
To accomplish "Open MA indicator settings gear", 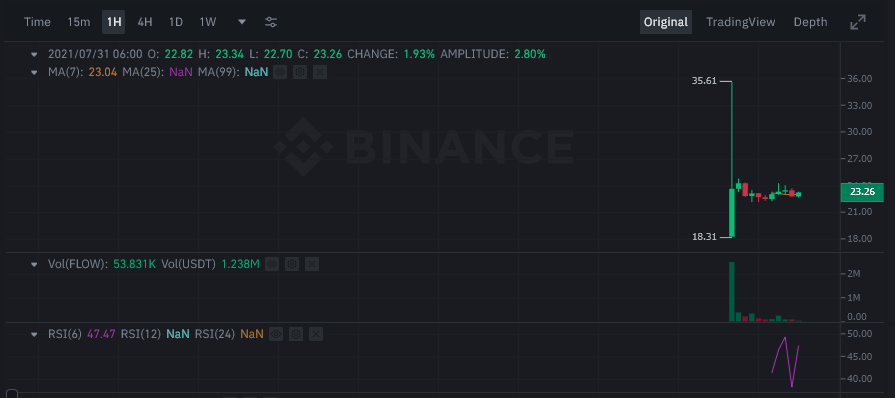I will click(x=300, y=73).
